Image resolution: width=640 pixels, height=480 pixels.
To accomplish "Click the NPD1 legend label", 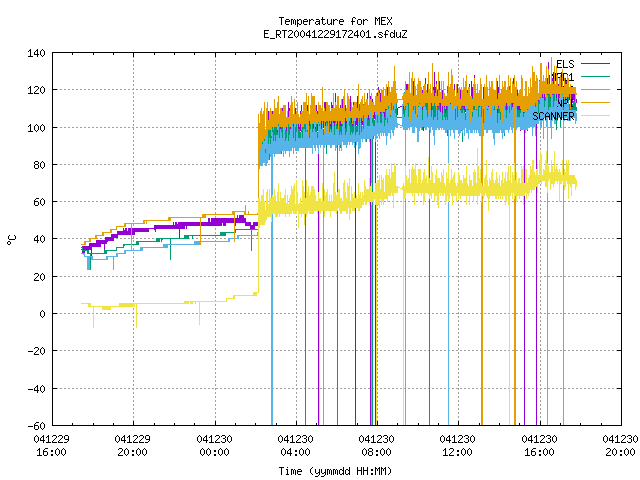I will 562,77.
